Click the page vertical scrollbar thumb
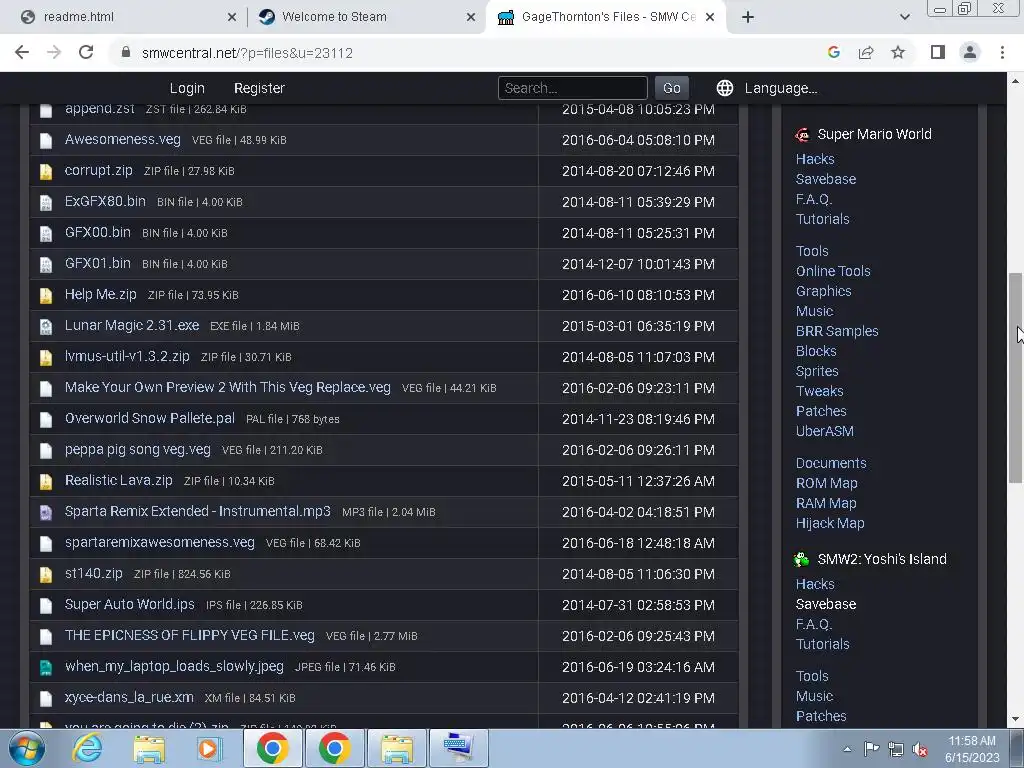Image resolution: width=1024 pixels, height=768 pixels. point(1015,377)
